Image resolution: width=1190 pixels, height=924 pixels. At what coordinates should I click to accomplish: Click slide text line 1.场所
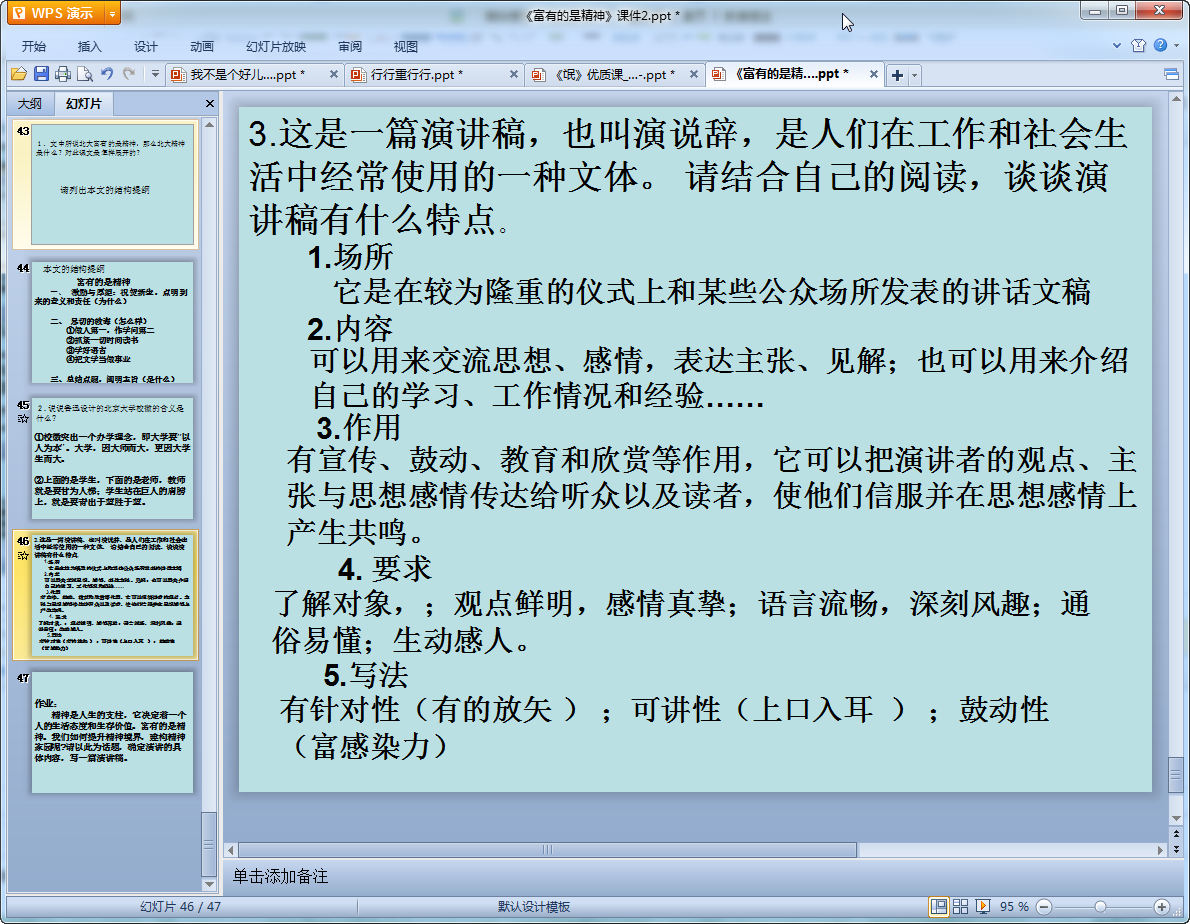tap(350, 257)
